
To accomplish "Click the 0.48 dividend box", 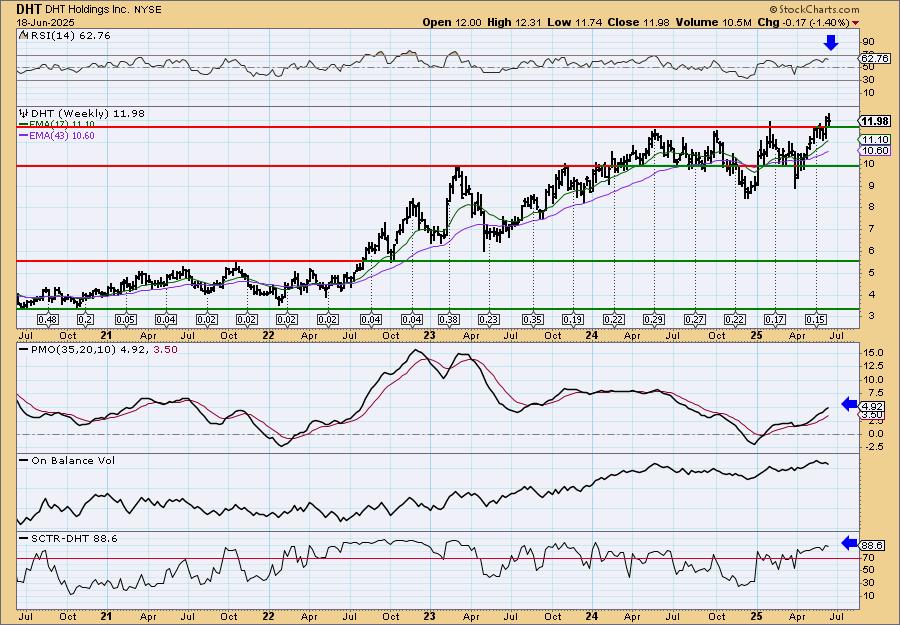I will tap(48, 320).
